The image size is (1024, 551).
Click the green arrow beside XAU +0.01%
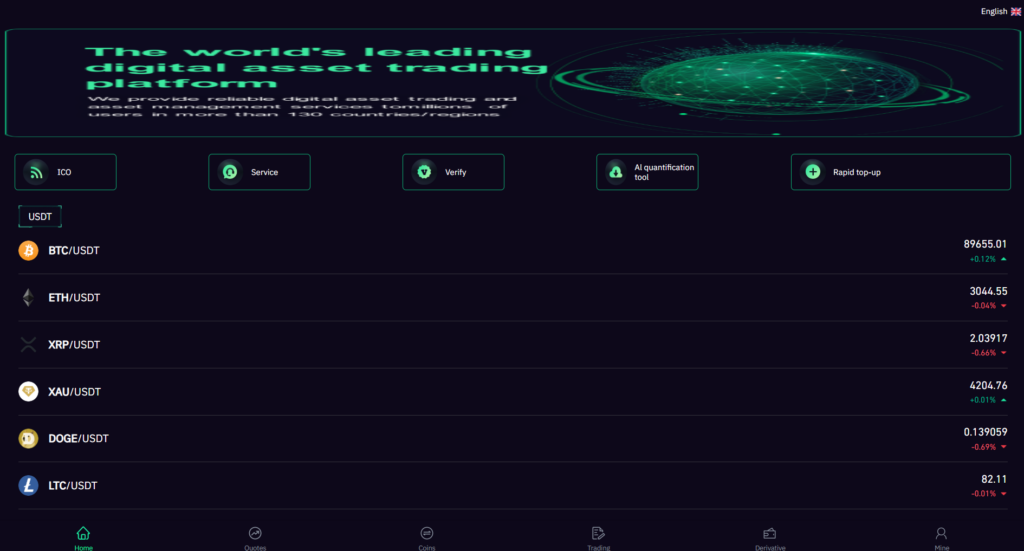click(x=1004, y=400)
